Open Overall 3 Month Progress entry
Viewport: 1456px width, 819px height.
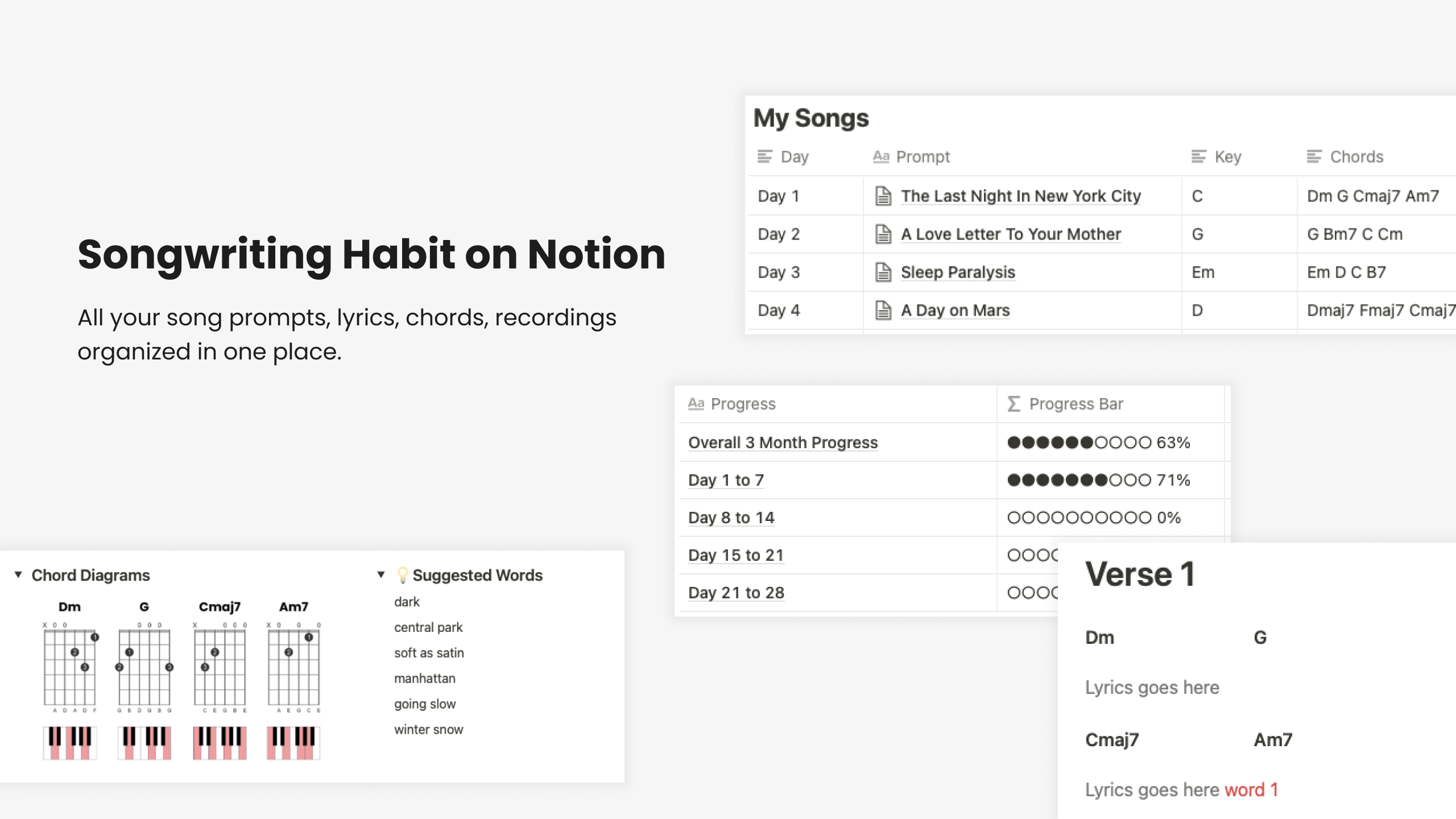(783, 442)
